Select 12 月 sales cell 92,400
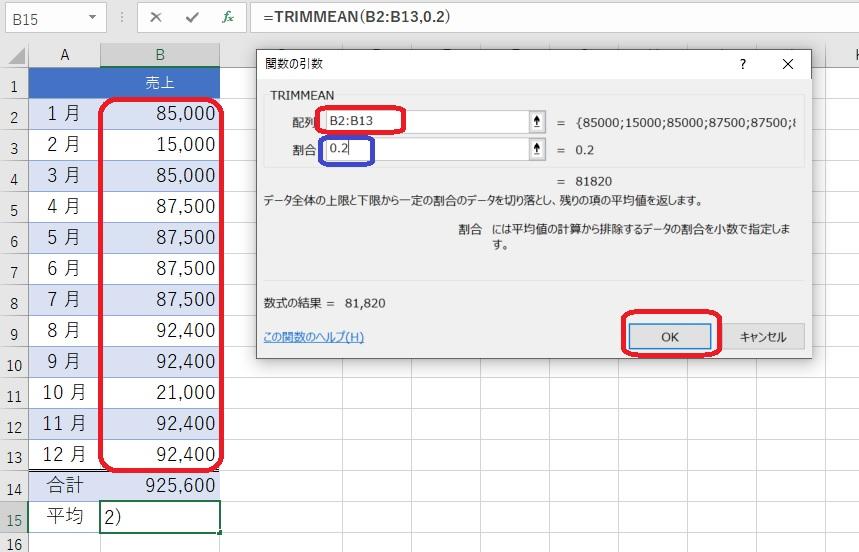This screenshot has height=552, width=859. tap(160, 455)
